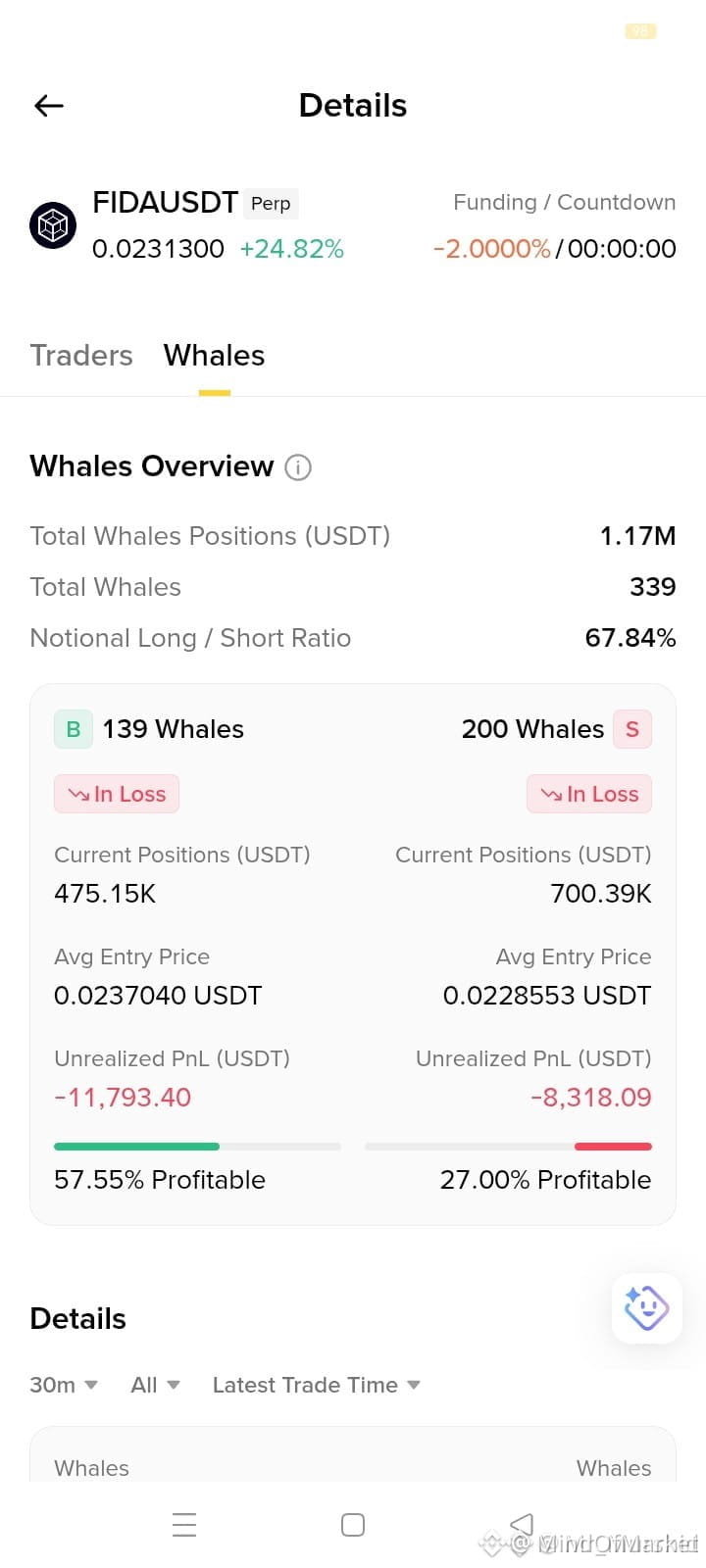
Task: Tap the FIDAUSDT coin logo
Action: [53, 225]
